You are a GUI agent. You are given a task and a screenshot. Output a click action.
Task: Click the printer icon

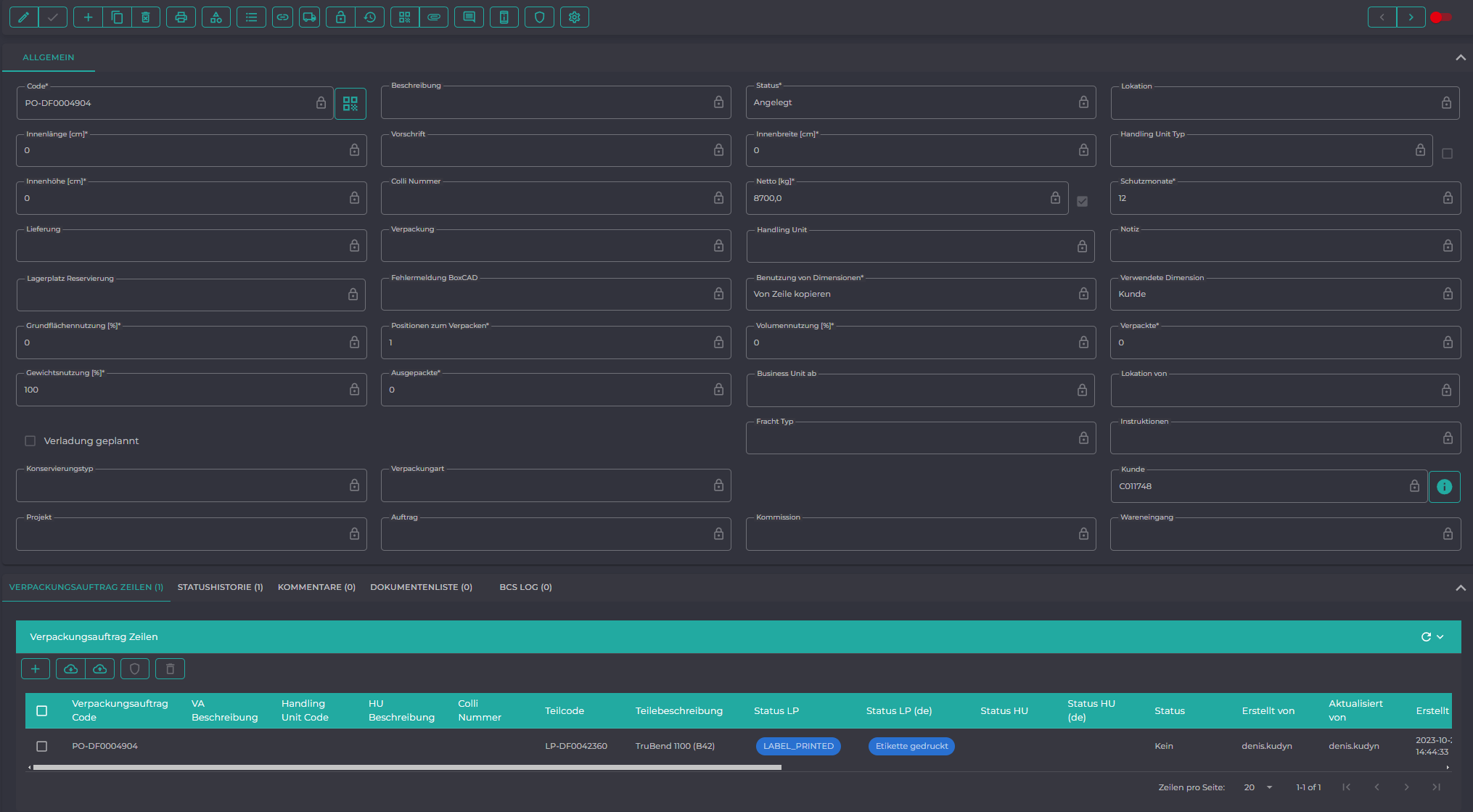point(181,17)
